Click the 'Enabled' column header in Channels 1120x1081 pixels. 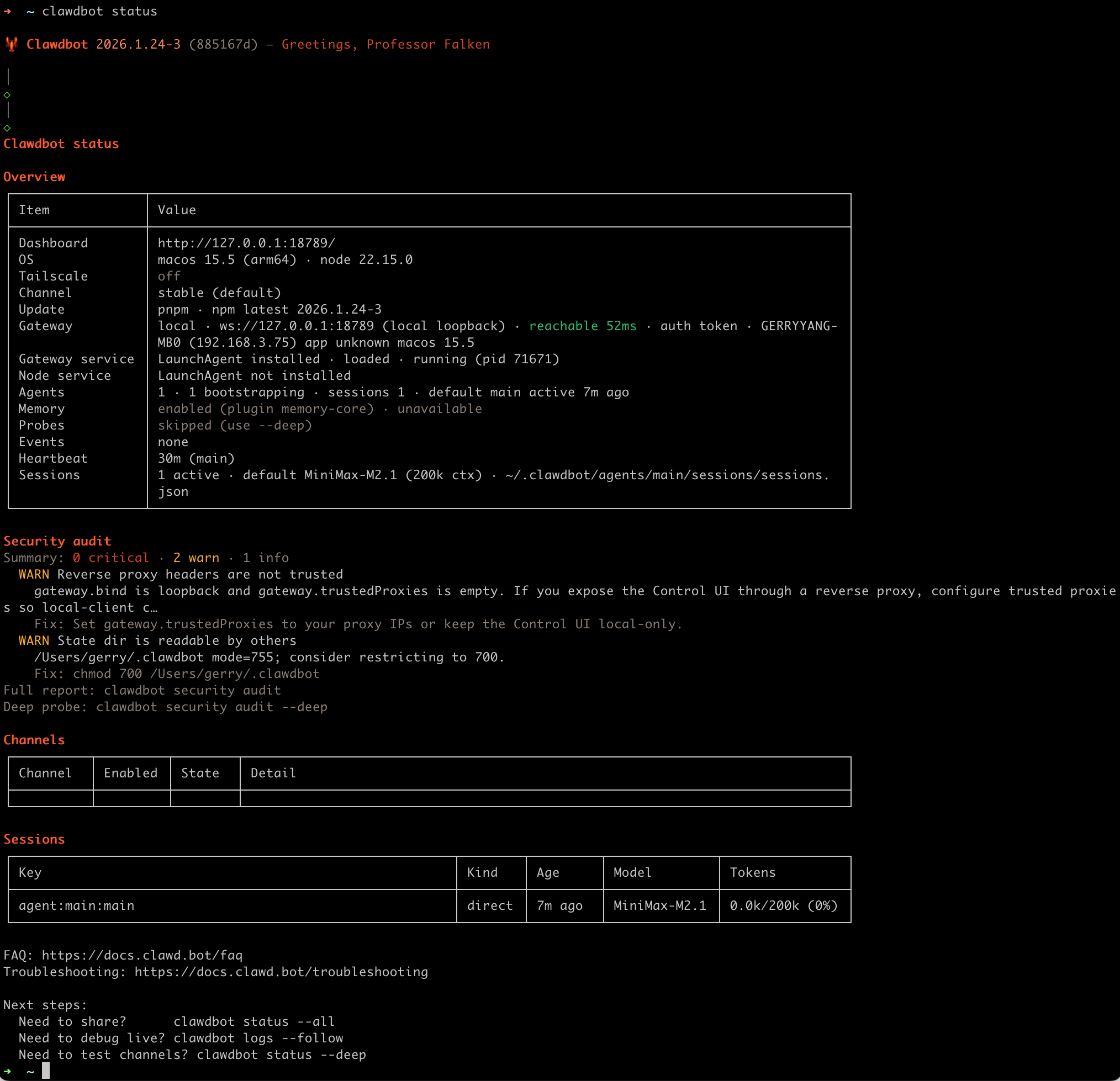click(130, 773)
